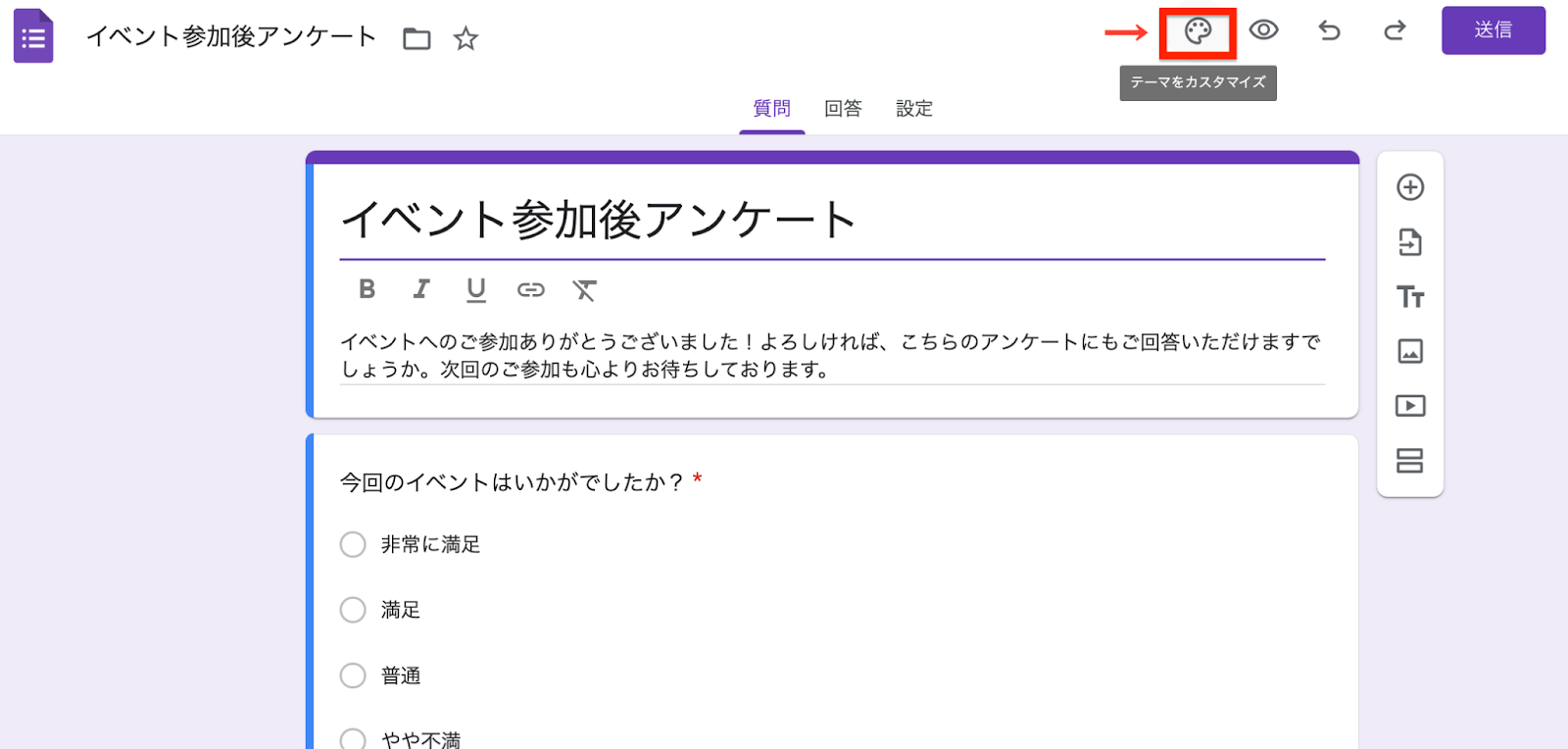Click the document name in the header
Screen dimensions: 1568x749
click(231, 37)
